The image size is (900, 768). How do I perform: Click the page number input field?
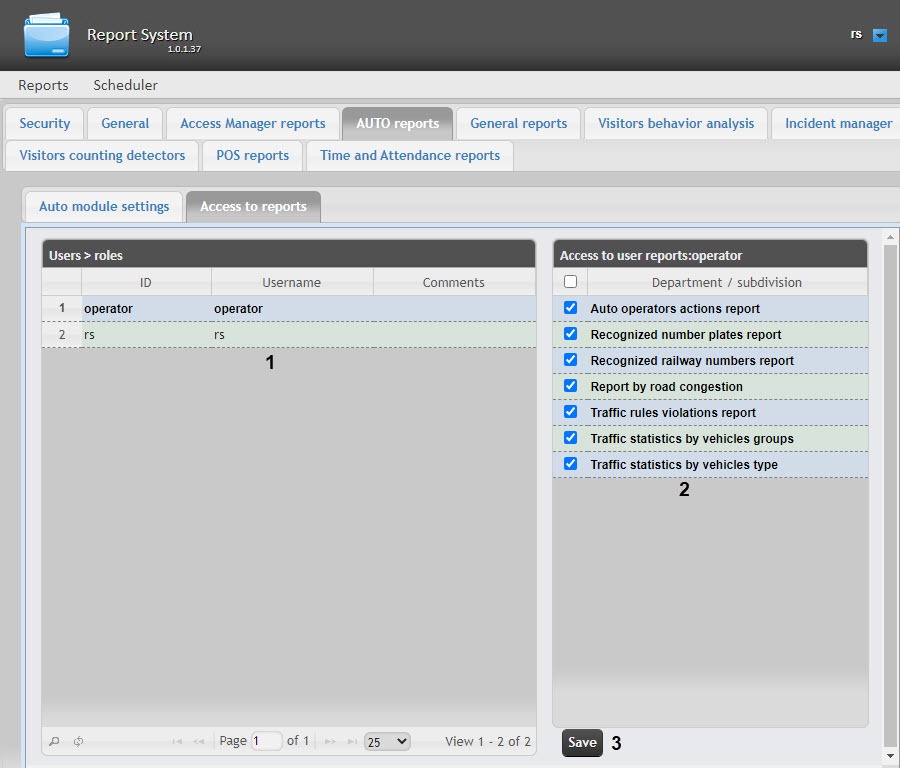click(267, 741)
